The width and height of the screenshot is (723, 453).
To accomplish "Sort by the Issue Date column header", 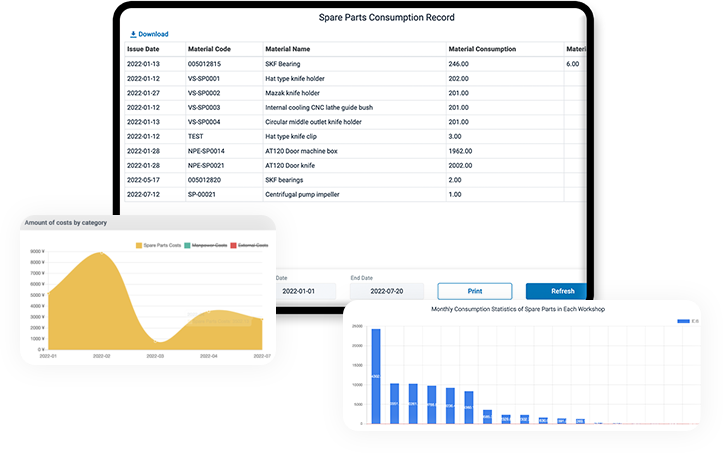I will coord(143,48).
